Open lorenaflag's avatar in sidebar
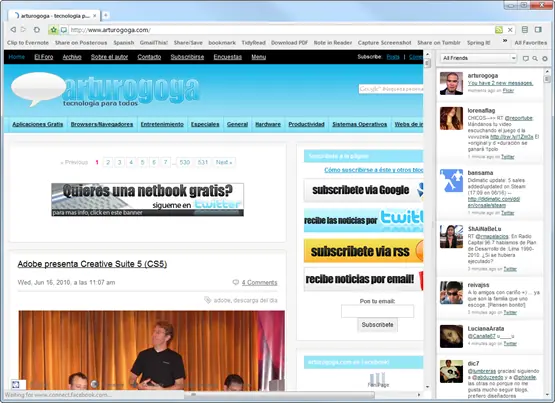Screen dimensions: 555x403 [x=451, y=119]
